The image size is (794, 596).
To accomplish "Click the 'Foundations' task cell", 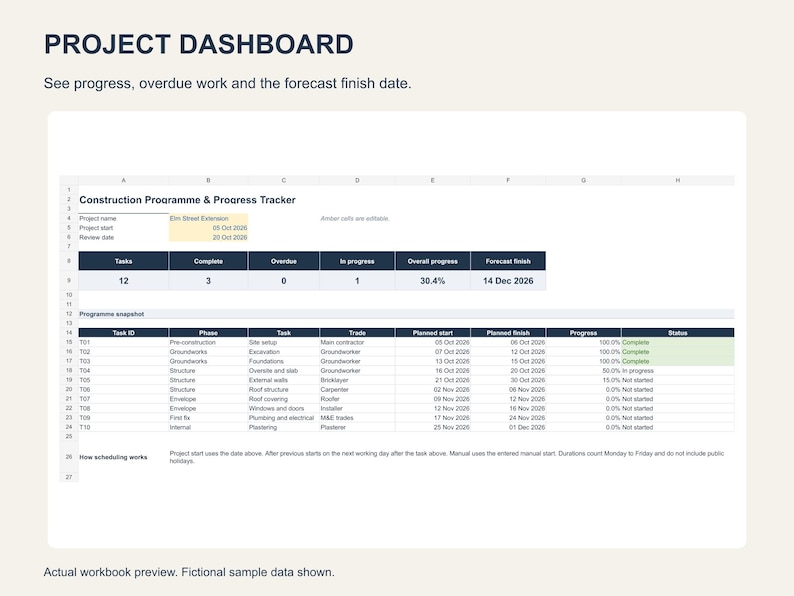I will pos(284,361).
